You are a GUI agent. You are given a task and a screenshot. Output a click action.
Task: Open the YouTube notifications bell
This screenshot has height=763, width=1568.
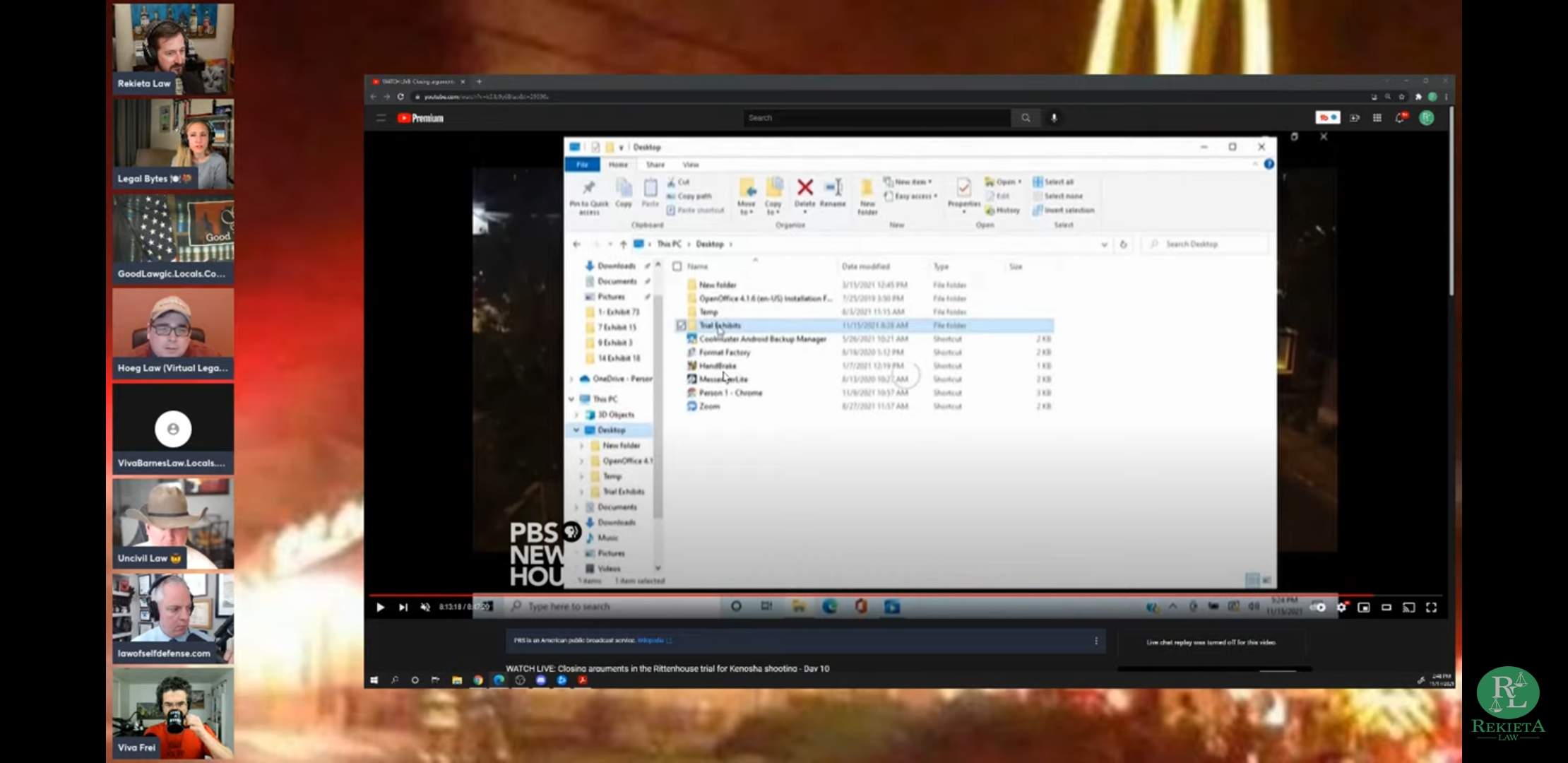tap(1401, 118)
